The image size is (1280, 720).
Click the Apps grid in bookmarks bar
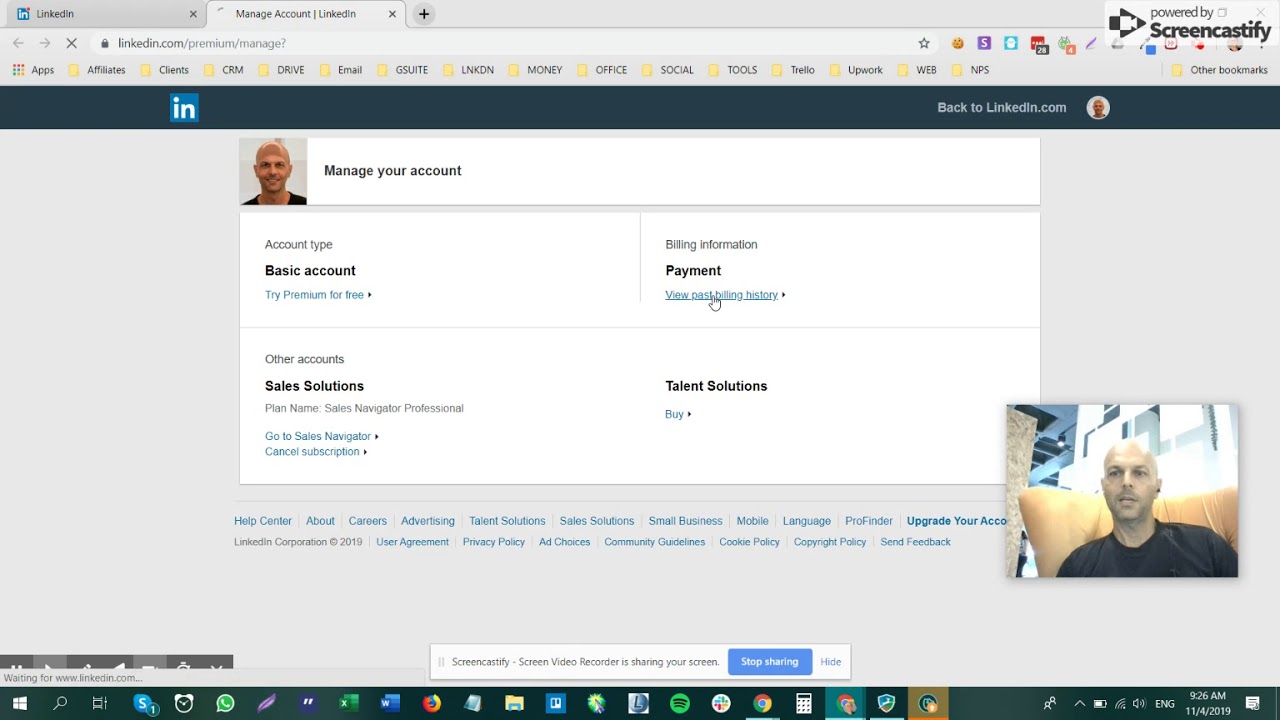33,70
